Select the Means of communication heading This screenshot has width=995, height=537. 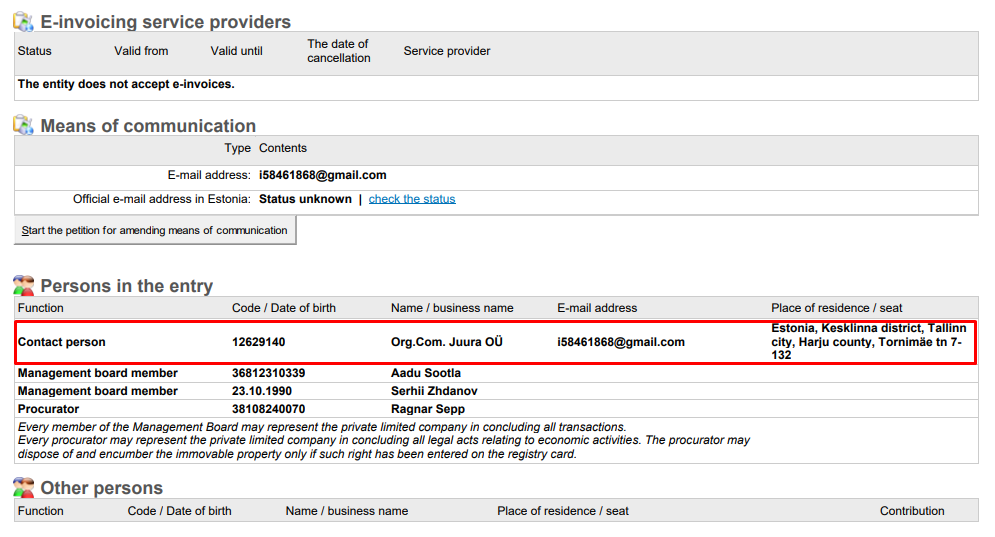[148, 126]
